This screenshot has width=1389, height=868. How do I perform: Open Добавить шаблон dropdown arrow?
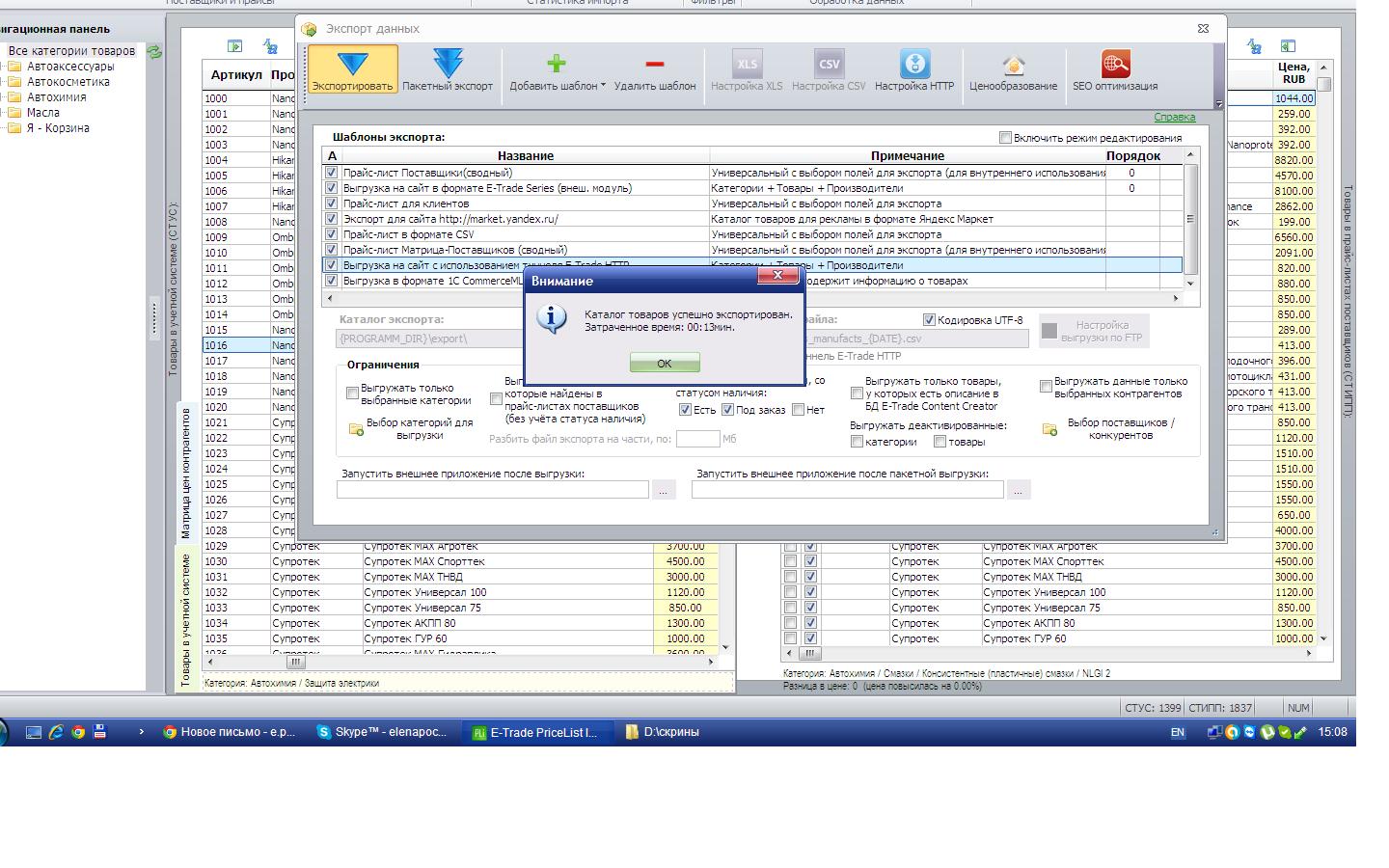tap(603, 86)
